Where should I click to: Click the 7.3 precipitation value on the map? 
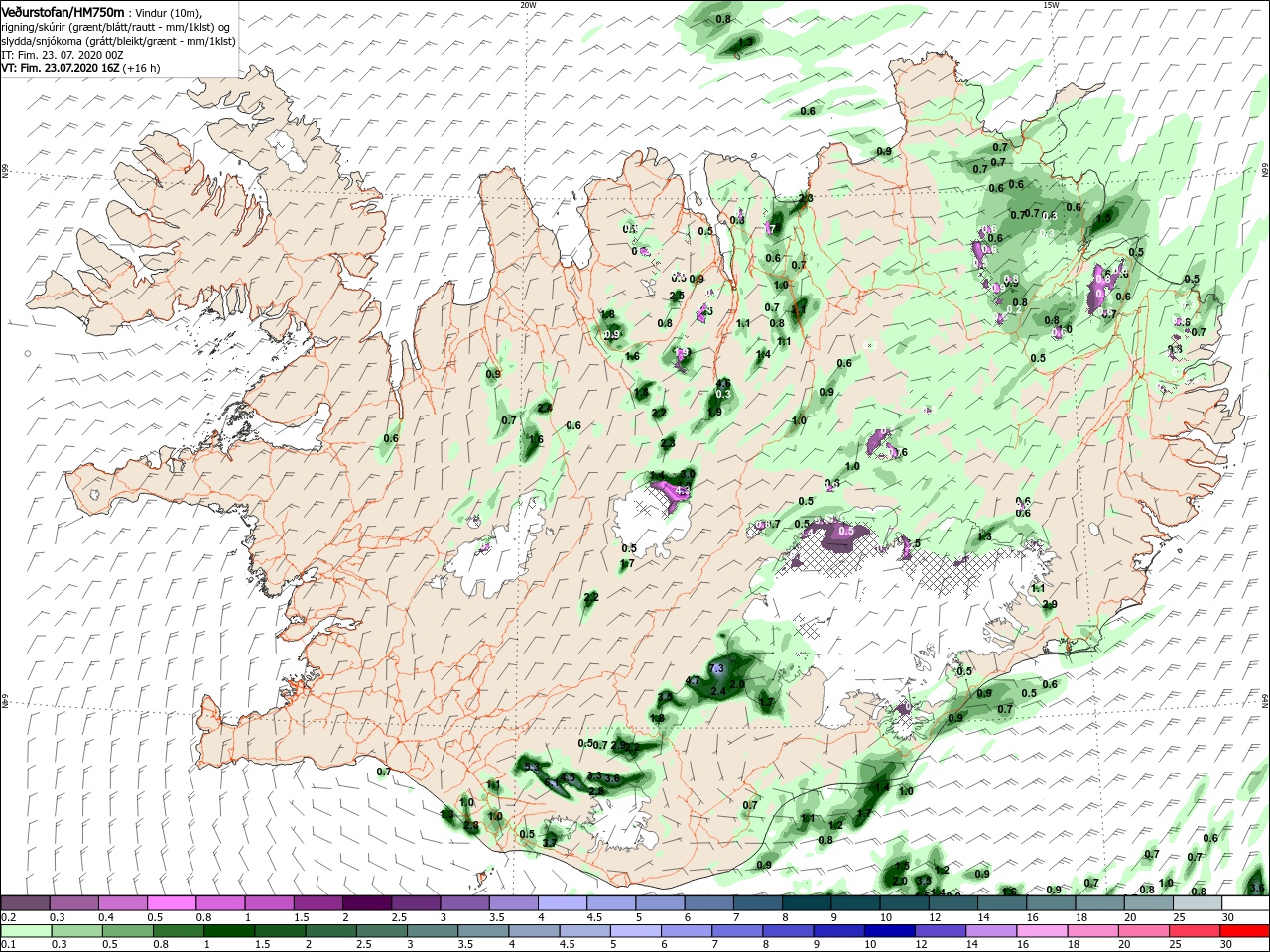(x=718, y=669)
